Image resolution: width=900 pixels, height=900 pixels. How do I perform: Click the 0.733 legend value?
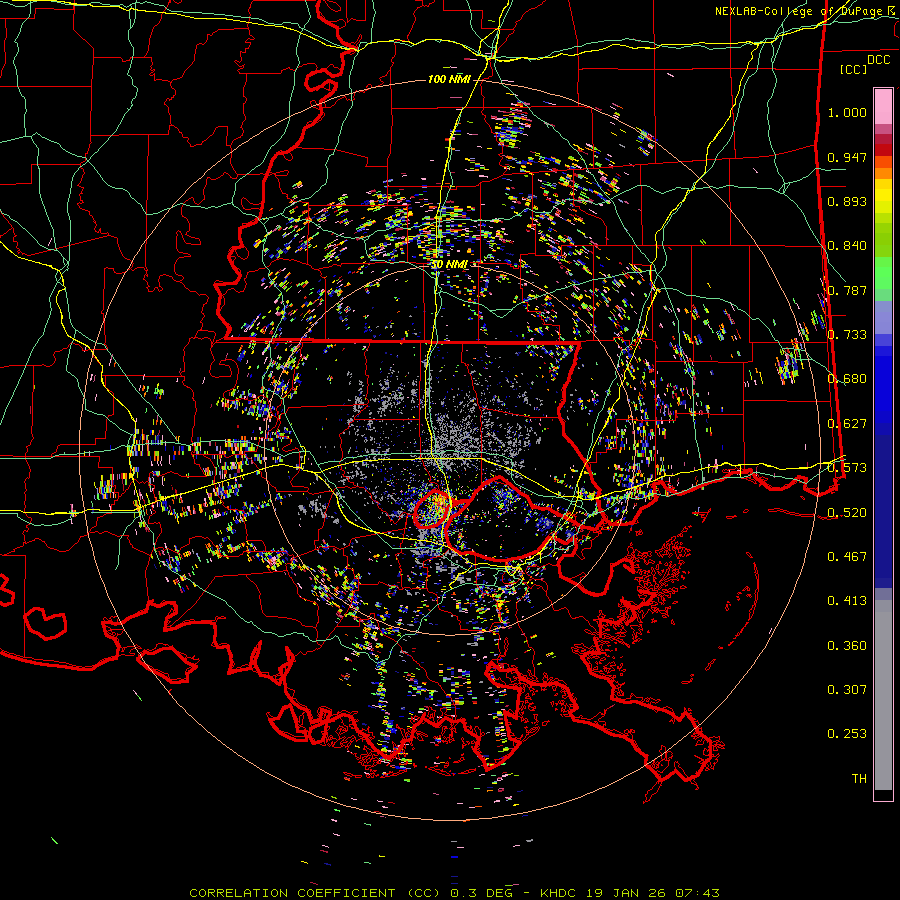(x=847, y=335)
